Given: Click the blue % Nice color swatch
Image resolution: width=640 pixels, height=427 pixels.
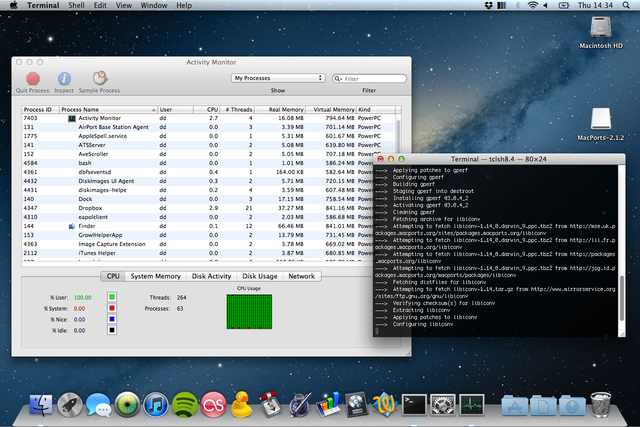Looking at the screenshot, I should [112, 319].
